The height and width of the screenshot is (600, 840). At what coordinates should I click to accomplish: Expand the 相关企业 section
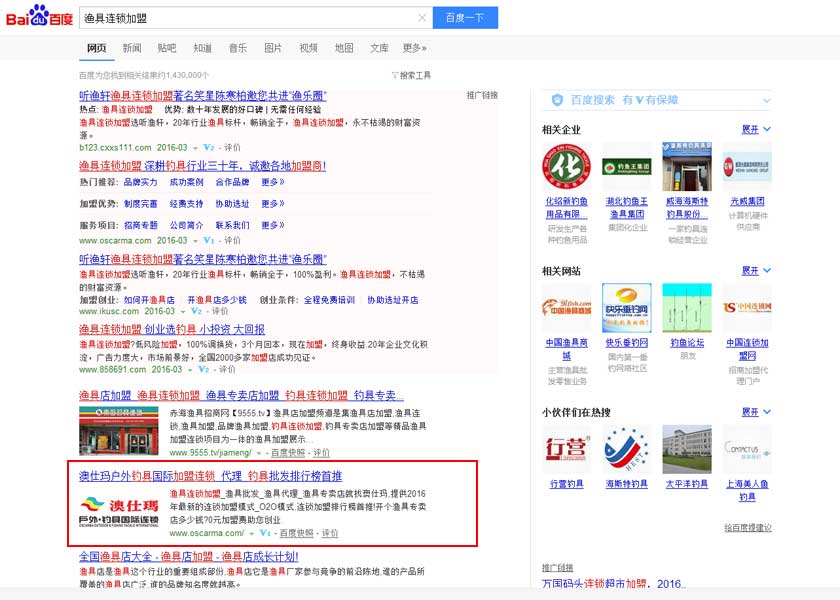tap(756, 130)
